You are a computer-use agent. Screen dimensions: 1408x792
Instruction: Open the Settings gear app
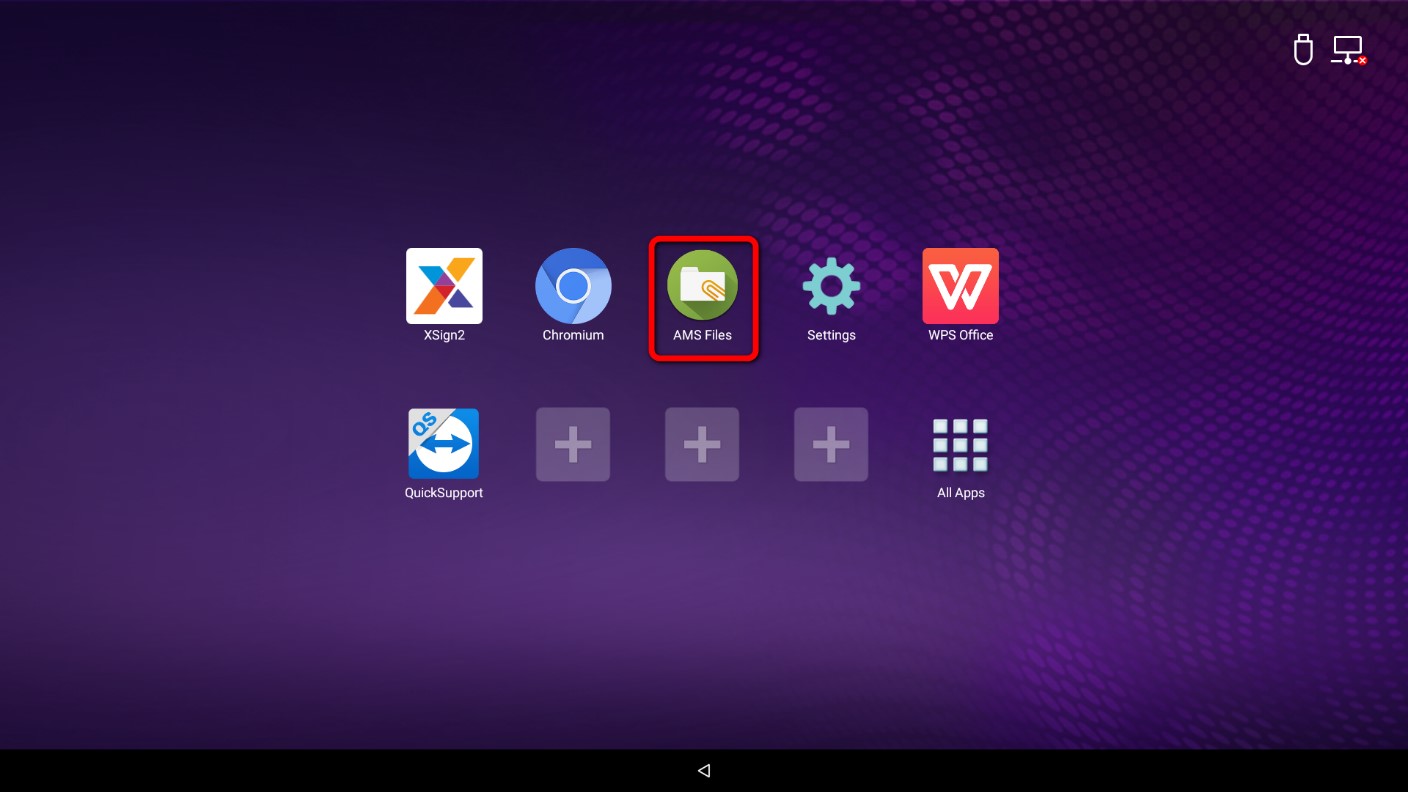click(831, 286)
